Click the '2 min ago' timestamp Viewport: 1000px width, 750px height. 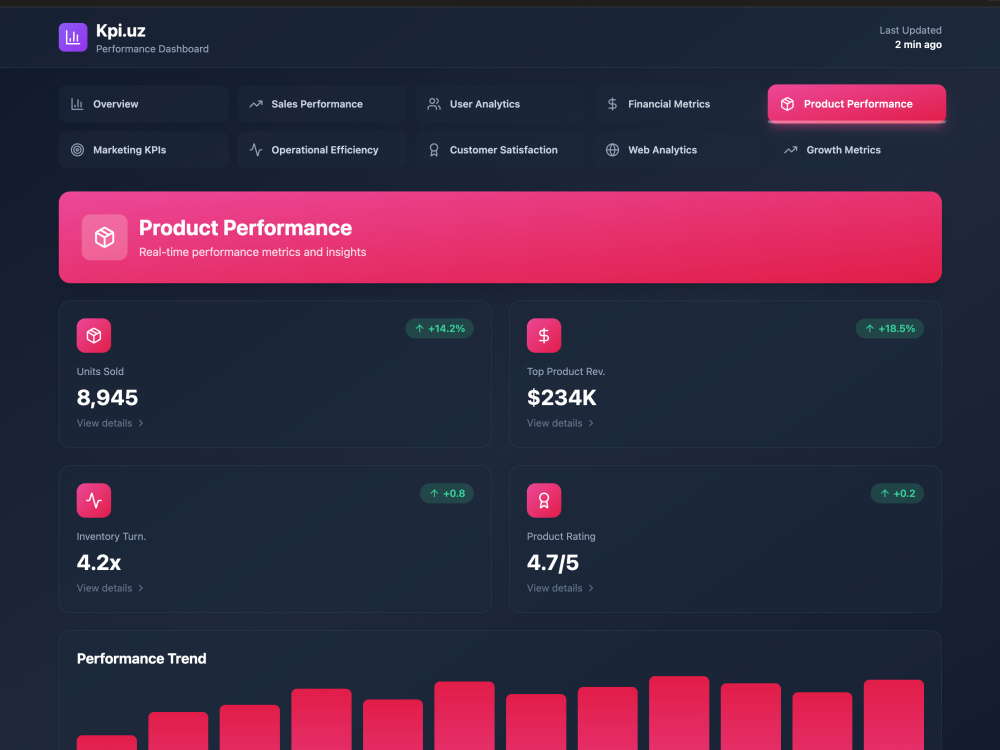coord(918,45)
